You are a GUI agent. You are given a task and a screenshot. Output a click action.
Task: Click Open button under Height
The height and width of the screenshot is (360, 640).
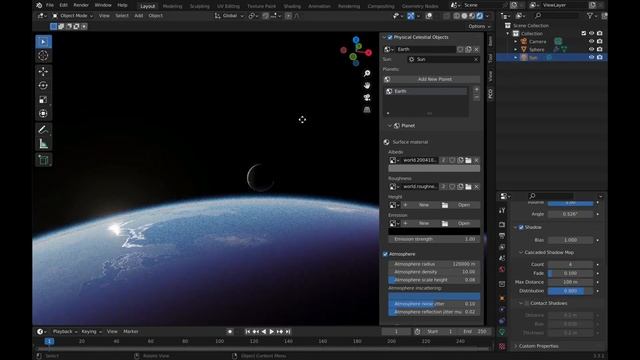pos(460,205)
